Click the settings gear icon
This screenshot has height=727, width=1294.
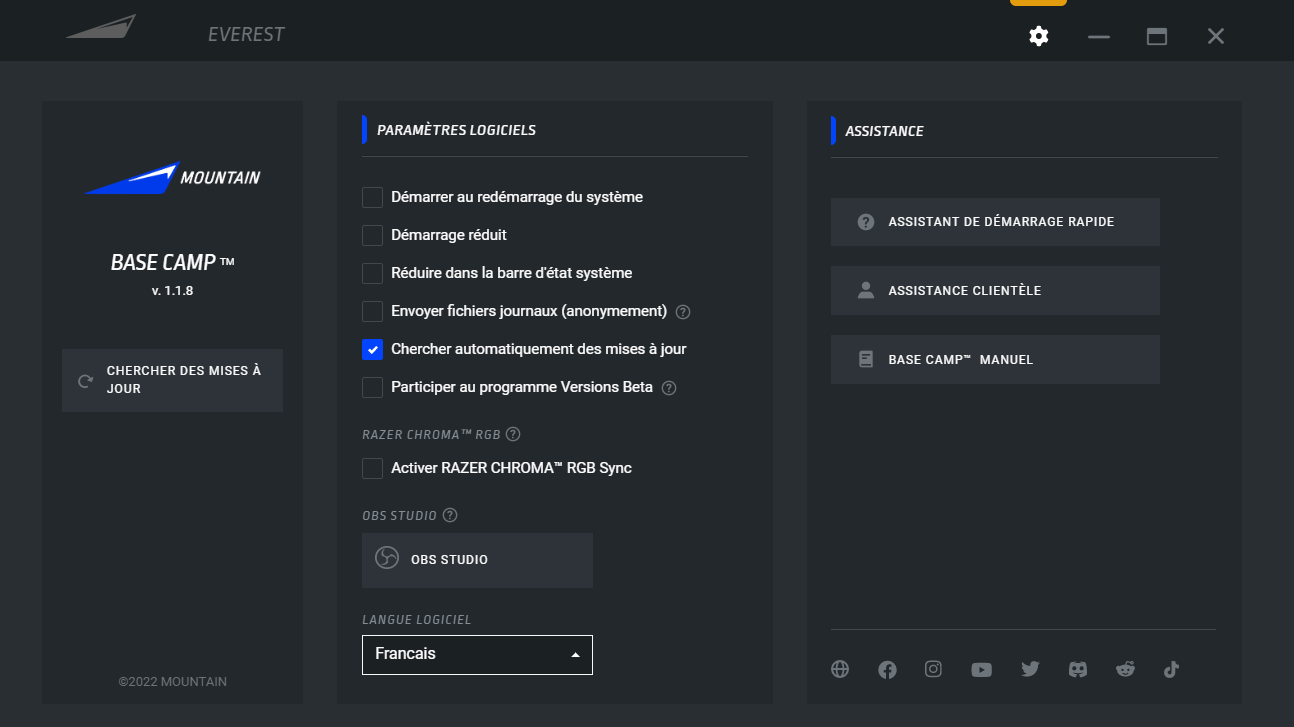[1039, 37]
